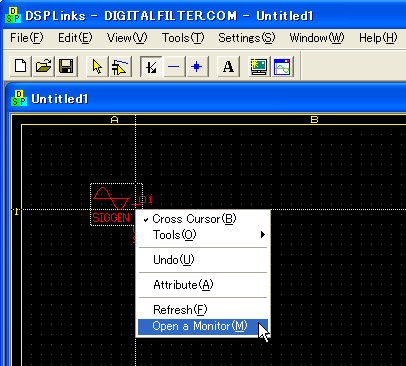
Task: Choose Undo(U) in the context menu
Action: pos(203,260)
